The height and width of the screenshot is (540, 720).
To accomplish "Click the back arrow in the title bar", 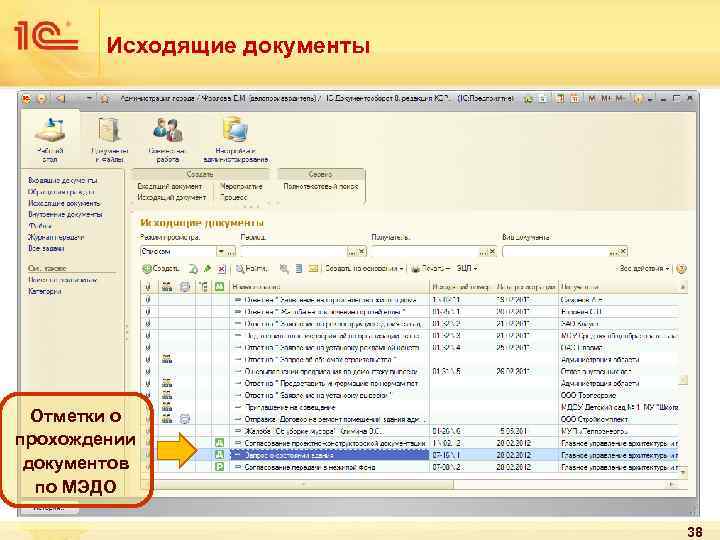I will (x=60, y=98).
